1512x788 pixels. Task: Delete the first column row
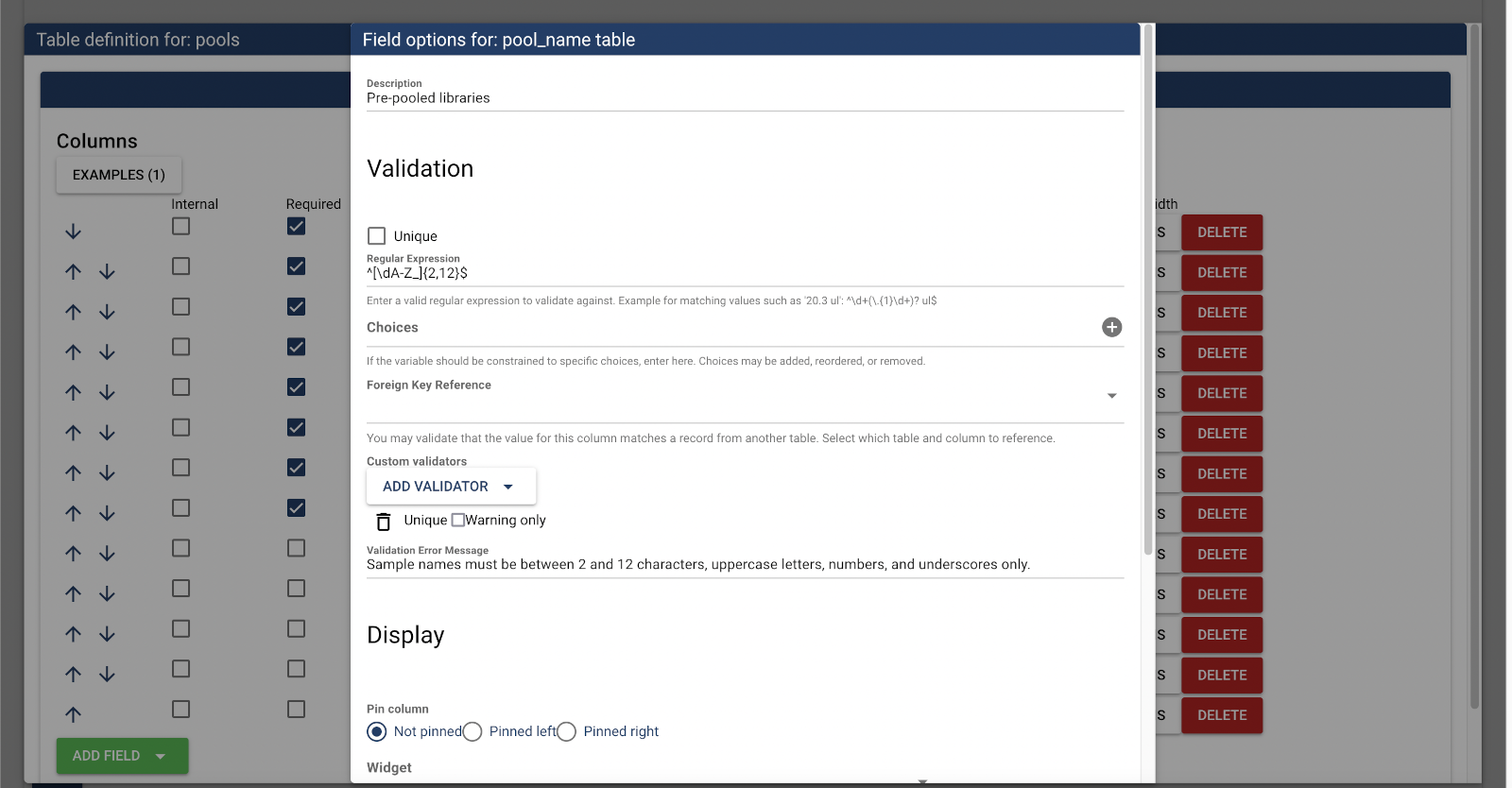(x=1222, y=232)
